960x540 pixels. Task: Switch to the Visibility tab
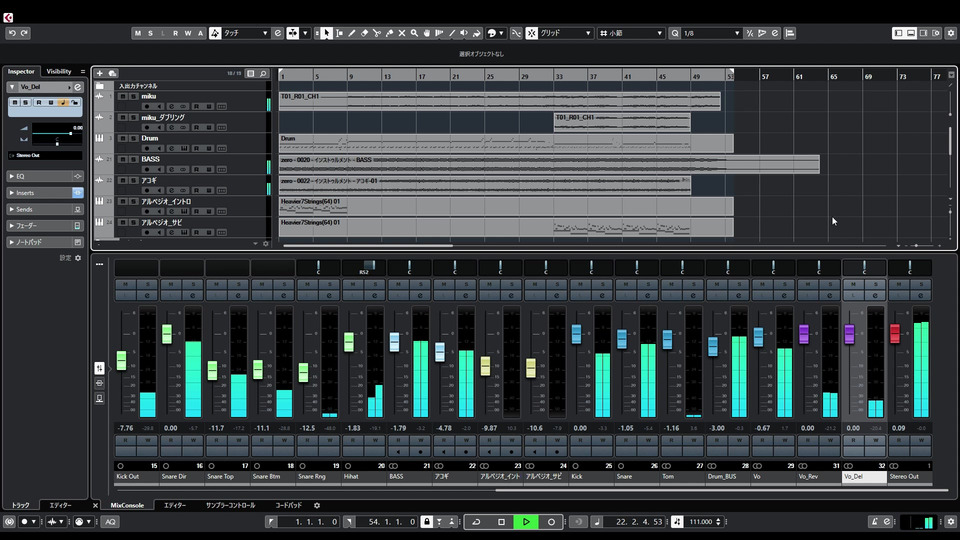tap(59, 71)
